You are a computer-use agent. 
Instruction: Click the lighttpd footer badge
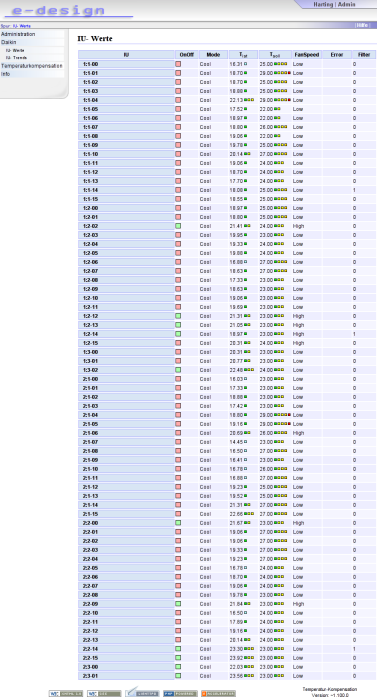click(x=142, y=692)
